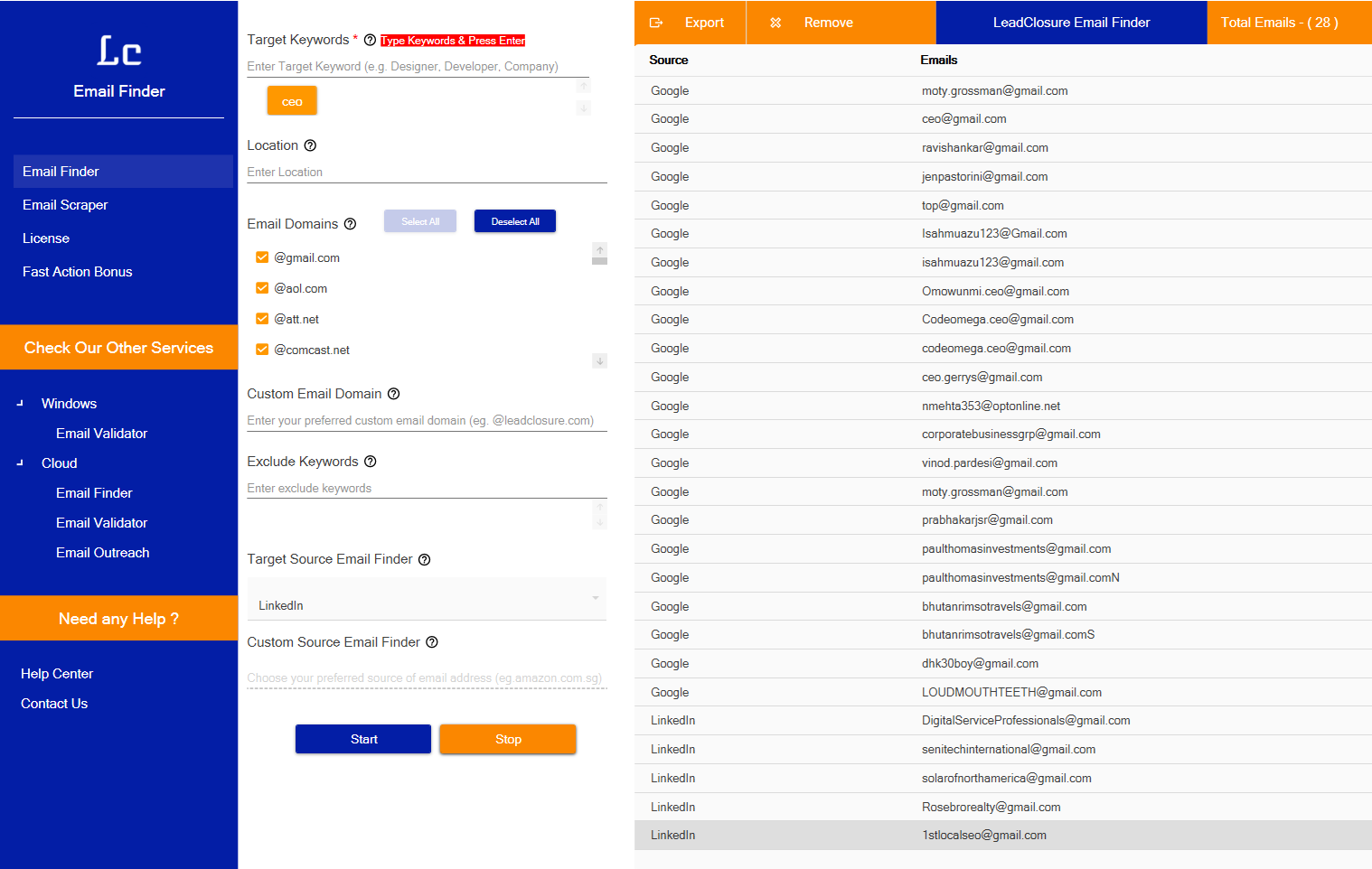Image resolution: width=1372 pixels, height=869 pixels.
Task: Open the Exclude Keywords help icon
Action: 370,462
